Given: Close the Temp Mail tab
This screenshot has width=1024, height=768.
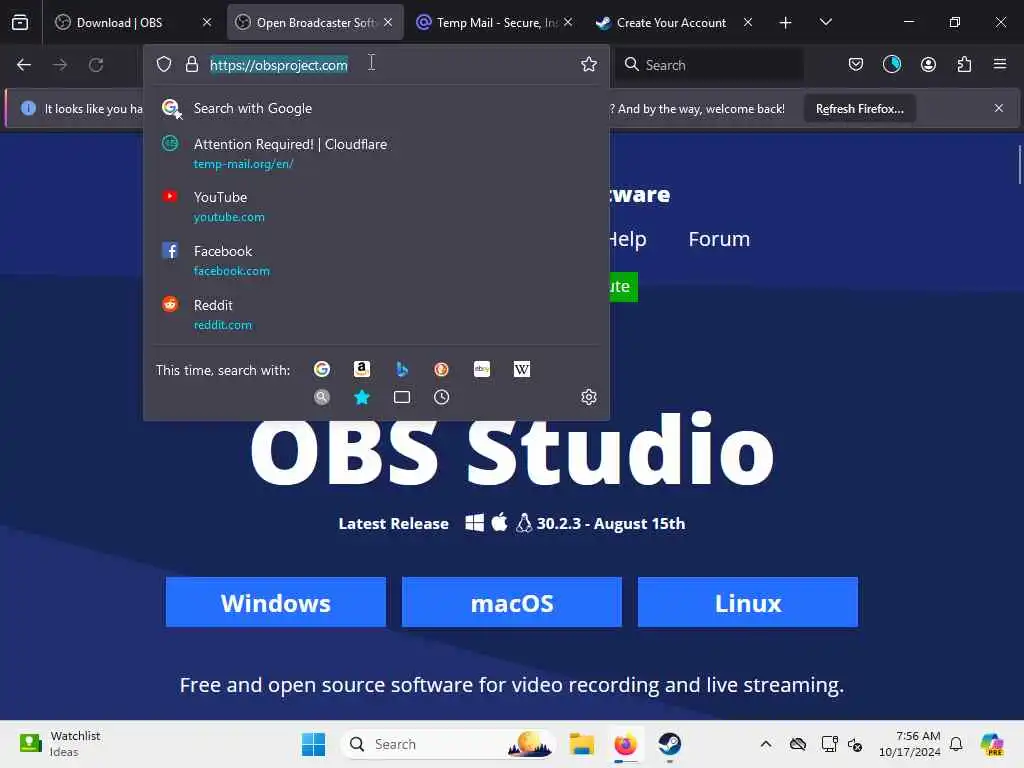Looking at the screenshot, I should coord(568,22).
